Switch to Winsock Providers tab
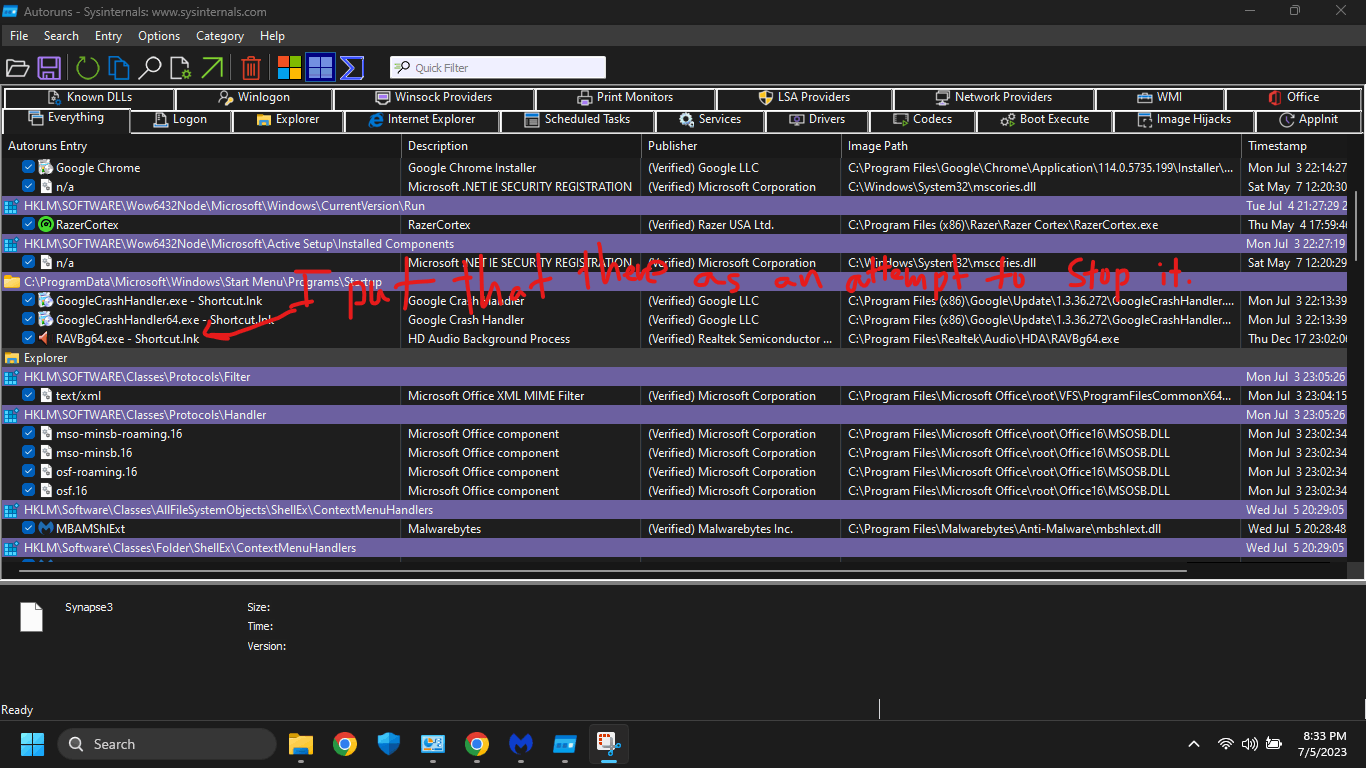1366x768 pixels. (x=434, y=97)
